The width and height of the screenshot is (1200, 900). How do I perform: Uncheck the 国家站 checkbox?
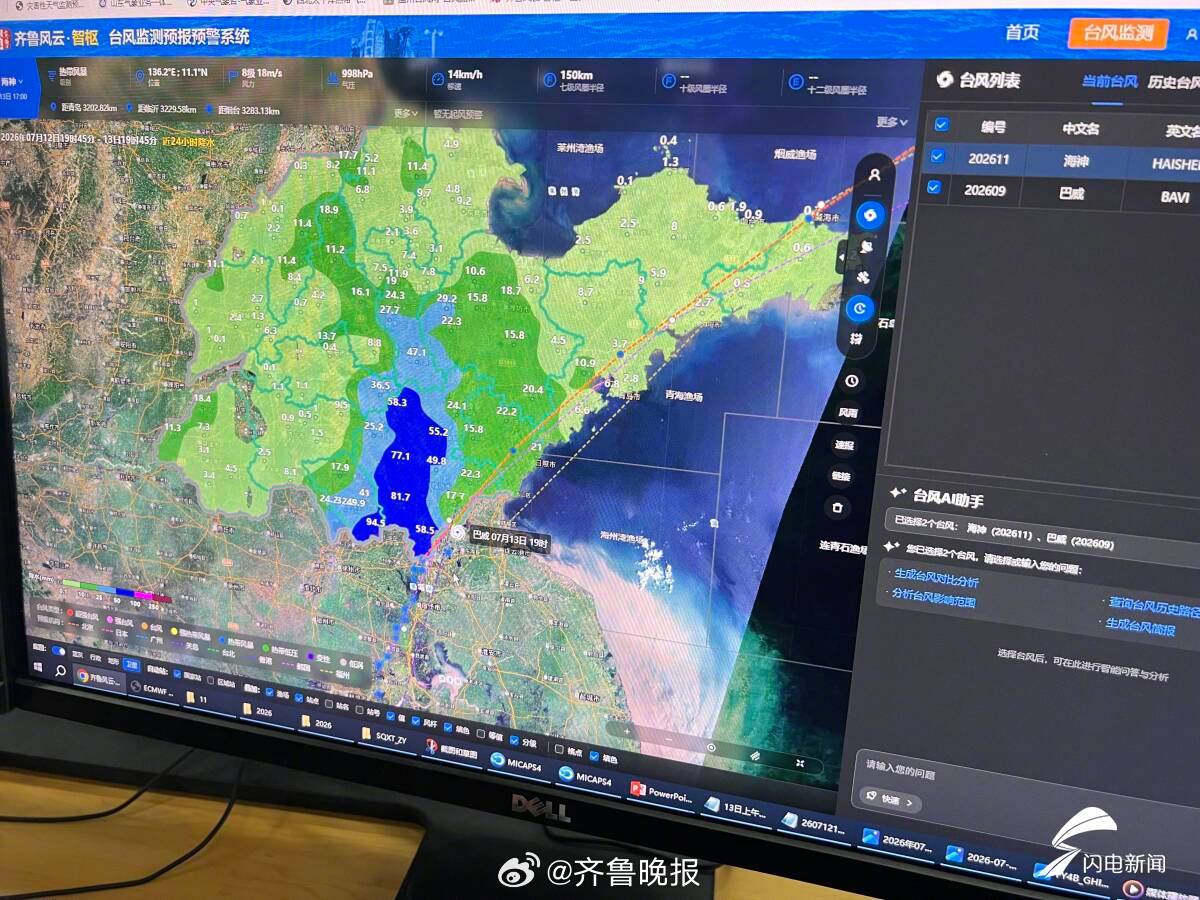[176, 673]
